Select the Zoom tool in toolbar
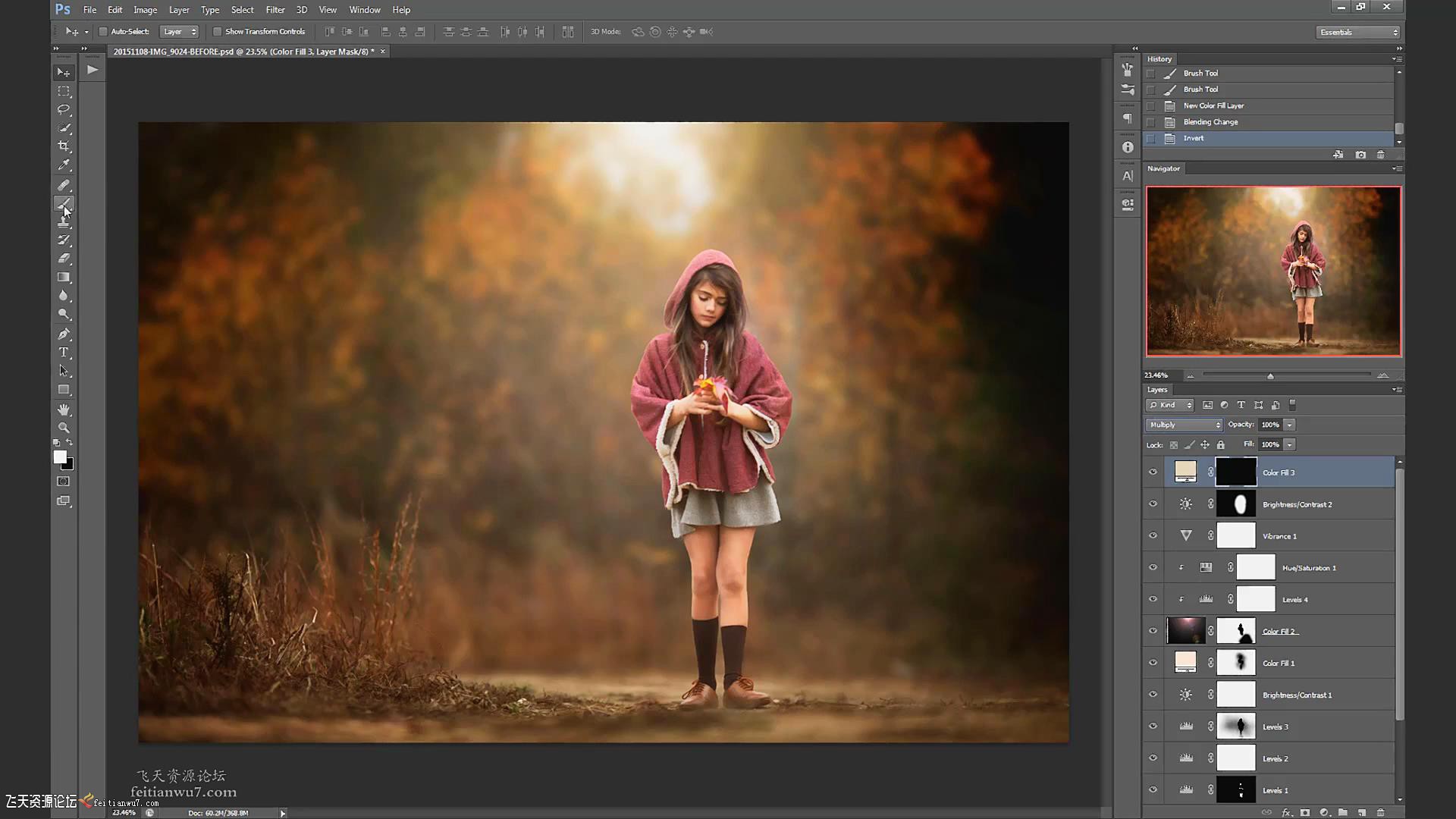Screen dimensions: 1456x819 [63, 428]
